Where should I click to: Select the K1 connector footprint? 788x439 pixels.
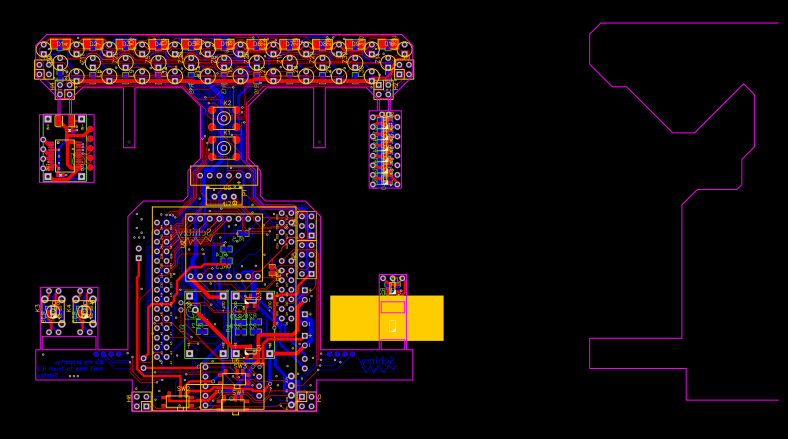coord(224,148)
